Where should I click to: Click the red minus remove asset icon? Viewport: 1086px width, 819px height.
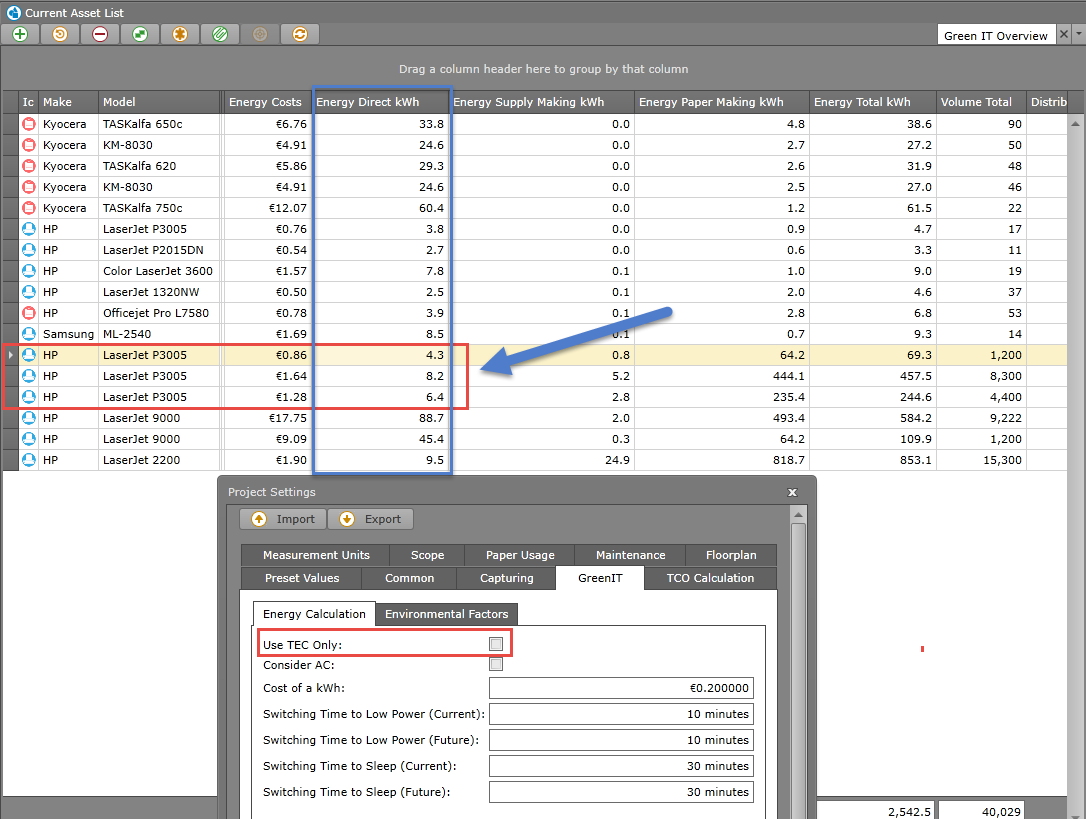(x=100, y=34)
